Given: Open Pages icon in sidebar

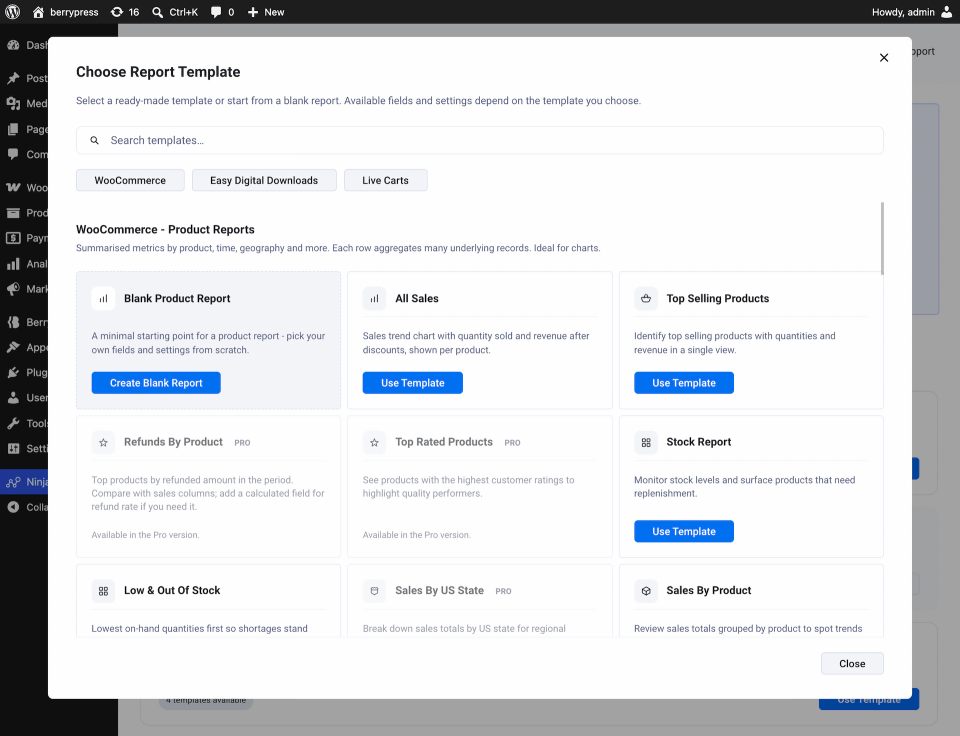Looking at the screenshot, I should click(x=13, y=129).
